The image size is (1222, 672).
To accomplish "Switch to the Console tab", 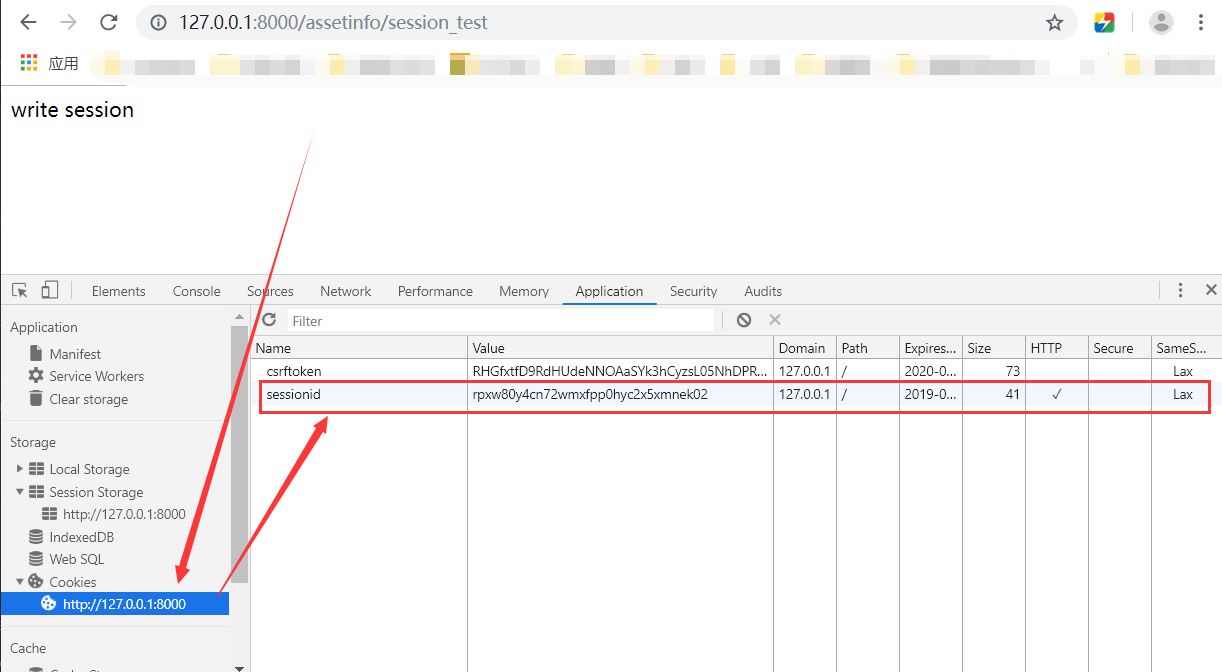I will 196,291.
